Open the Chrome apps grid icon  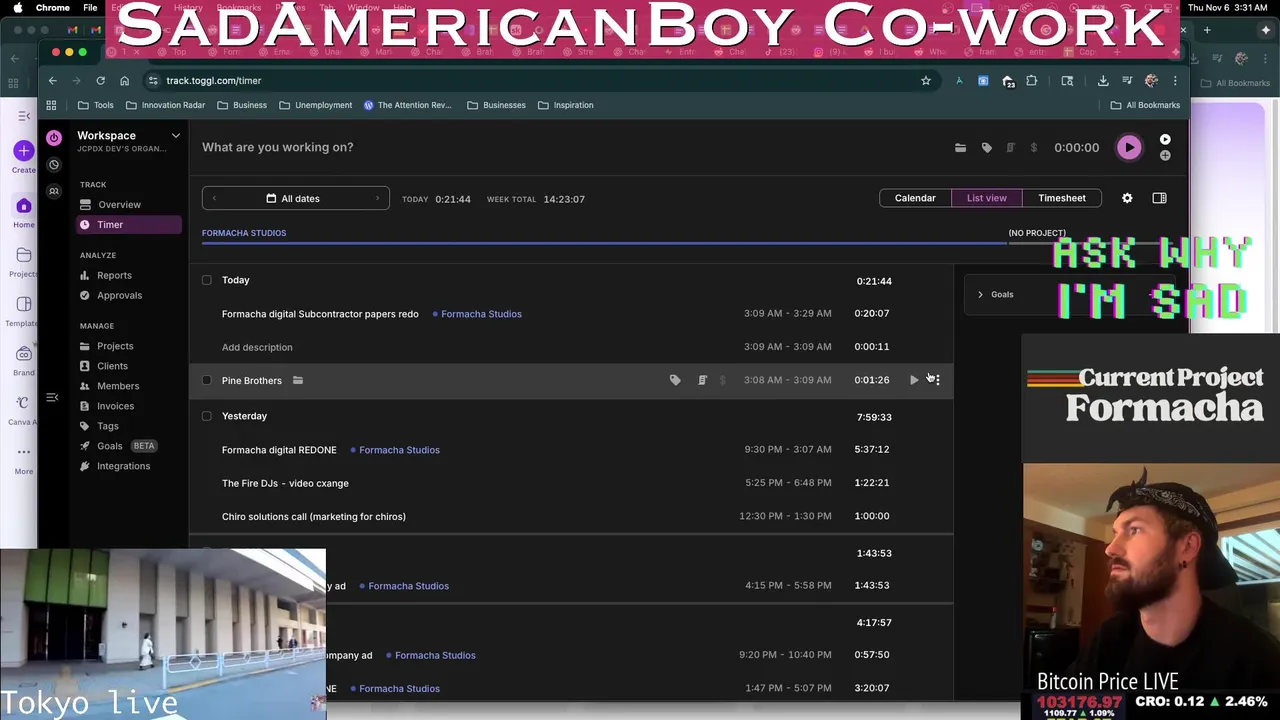51,105
